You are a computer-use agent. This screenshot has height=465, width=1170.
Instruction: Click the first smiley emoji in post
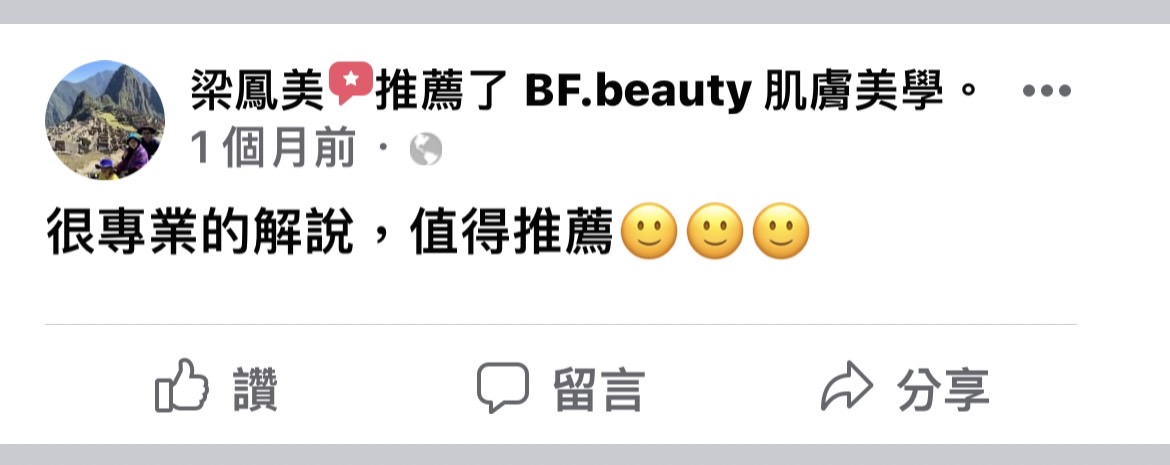click(648, 231)
